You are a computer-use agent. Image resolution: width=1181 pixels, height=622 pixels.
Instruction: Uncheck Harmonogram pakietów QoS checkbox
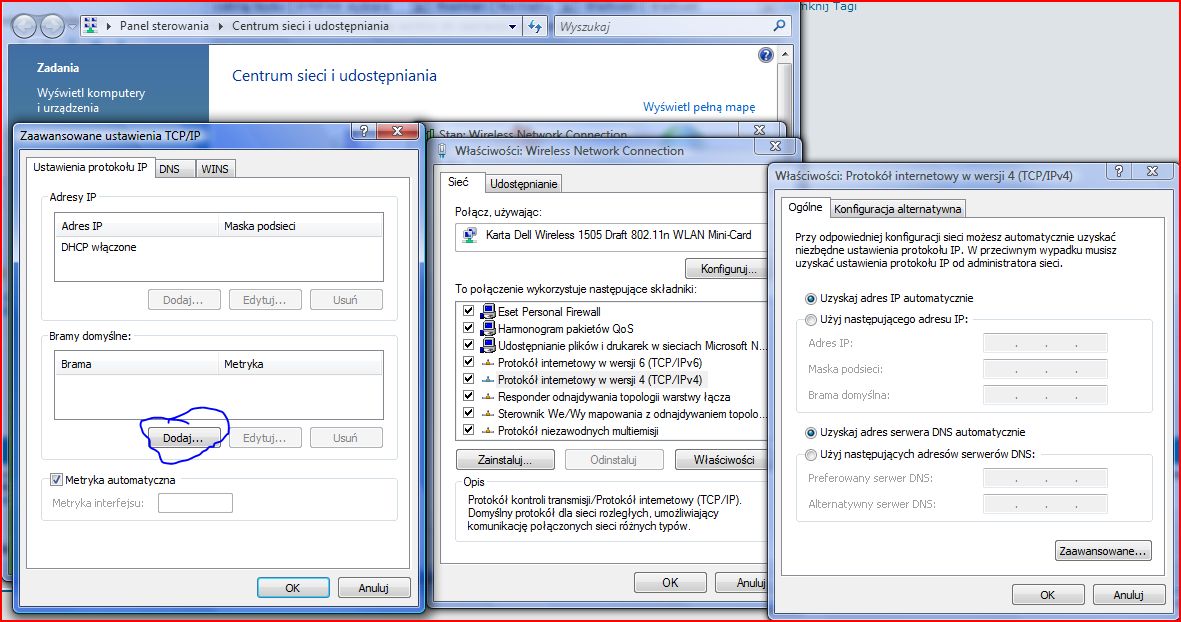[468, 328]
